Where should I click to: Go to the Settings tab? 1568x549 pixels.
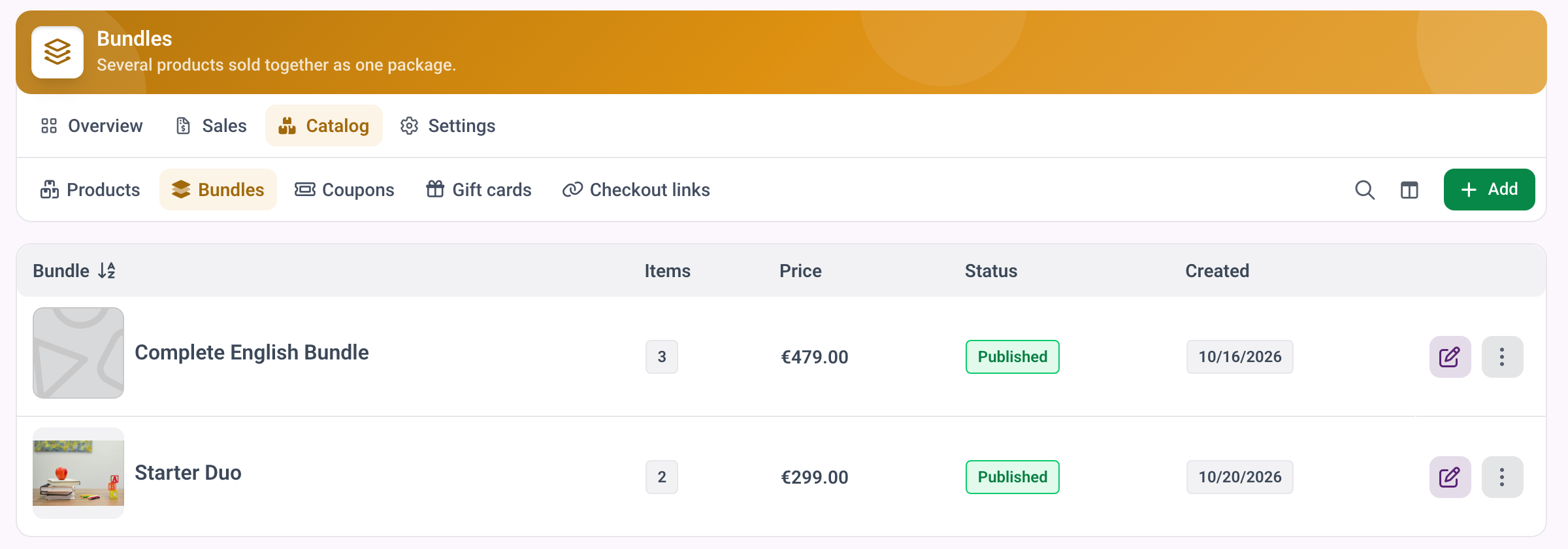448,125
